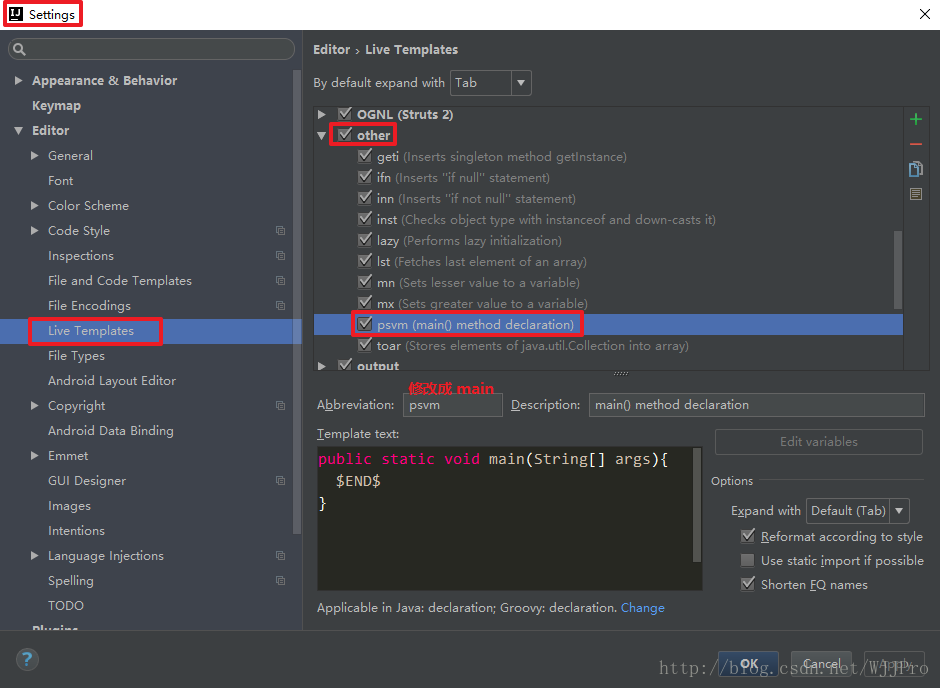Click the OK button
This screenshot has width=940, height=688.
coord(748,664)
